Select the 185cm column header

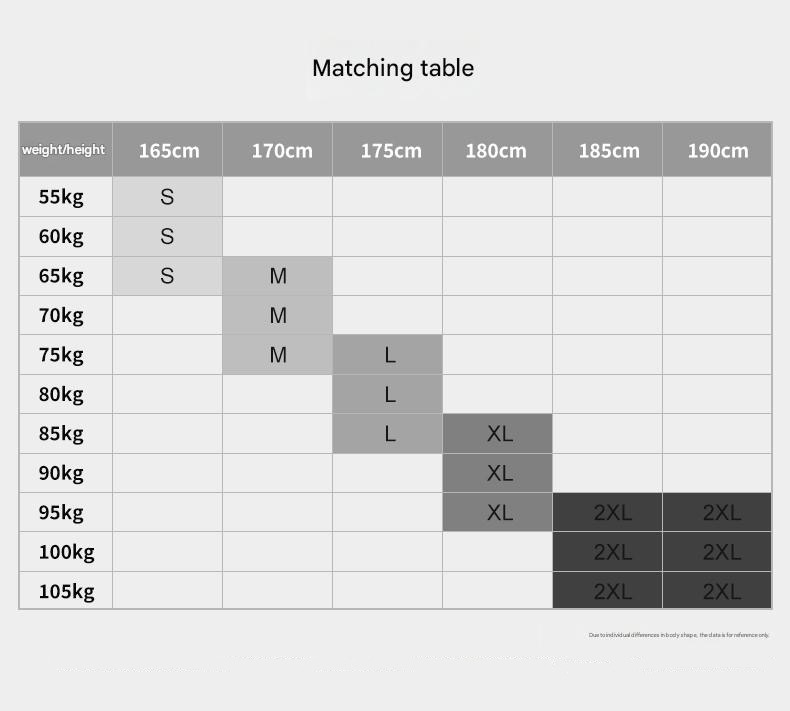tap(609, 151)
